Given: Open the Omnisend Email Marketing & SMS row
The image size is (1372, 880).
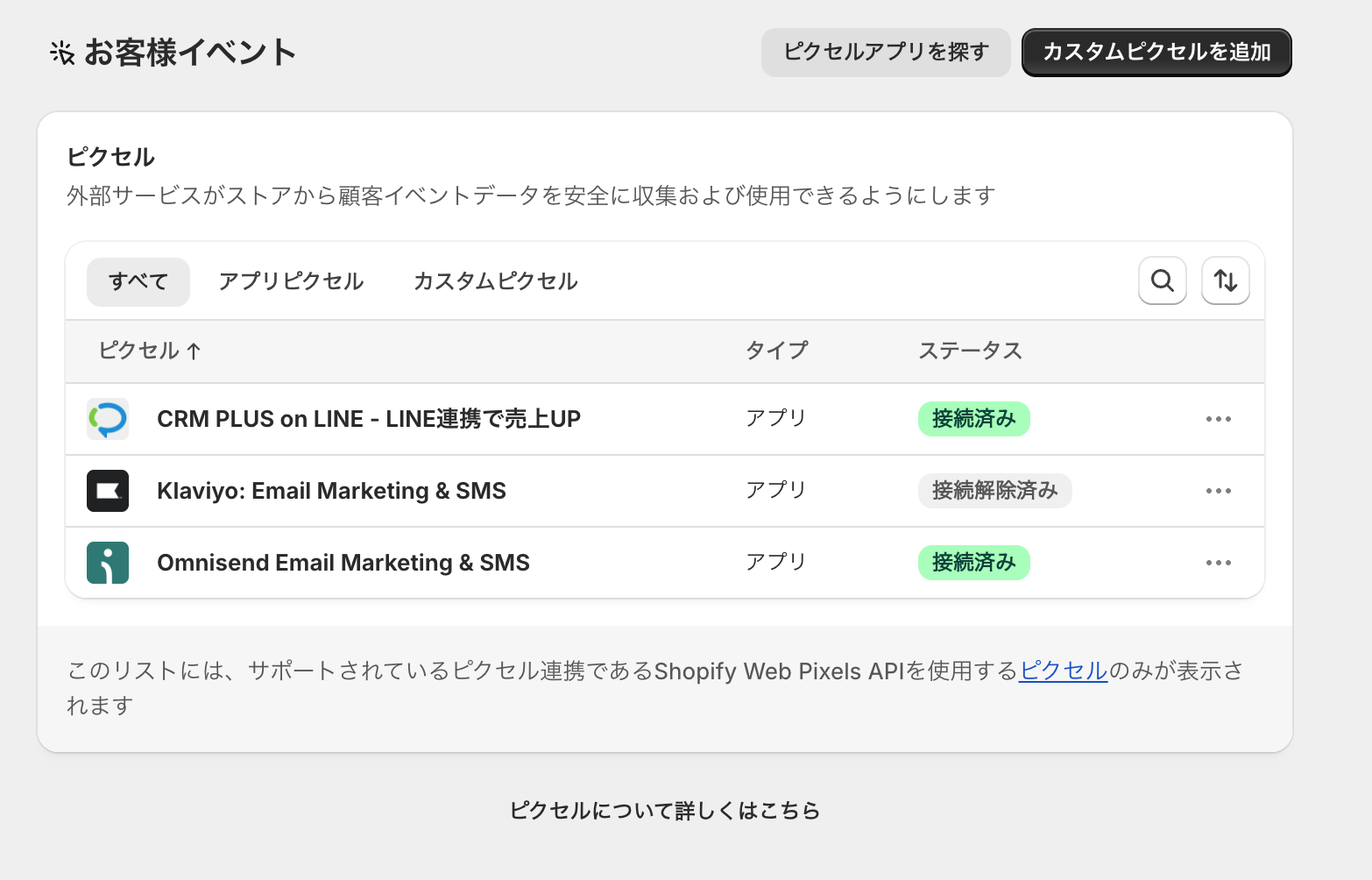Looking at the screenshot, I should point(343,563).
